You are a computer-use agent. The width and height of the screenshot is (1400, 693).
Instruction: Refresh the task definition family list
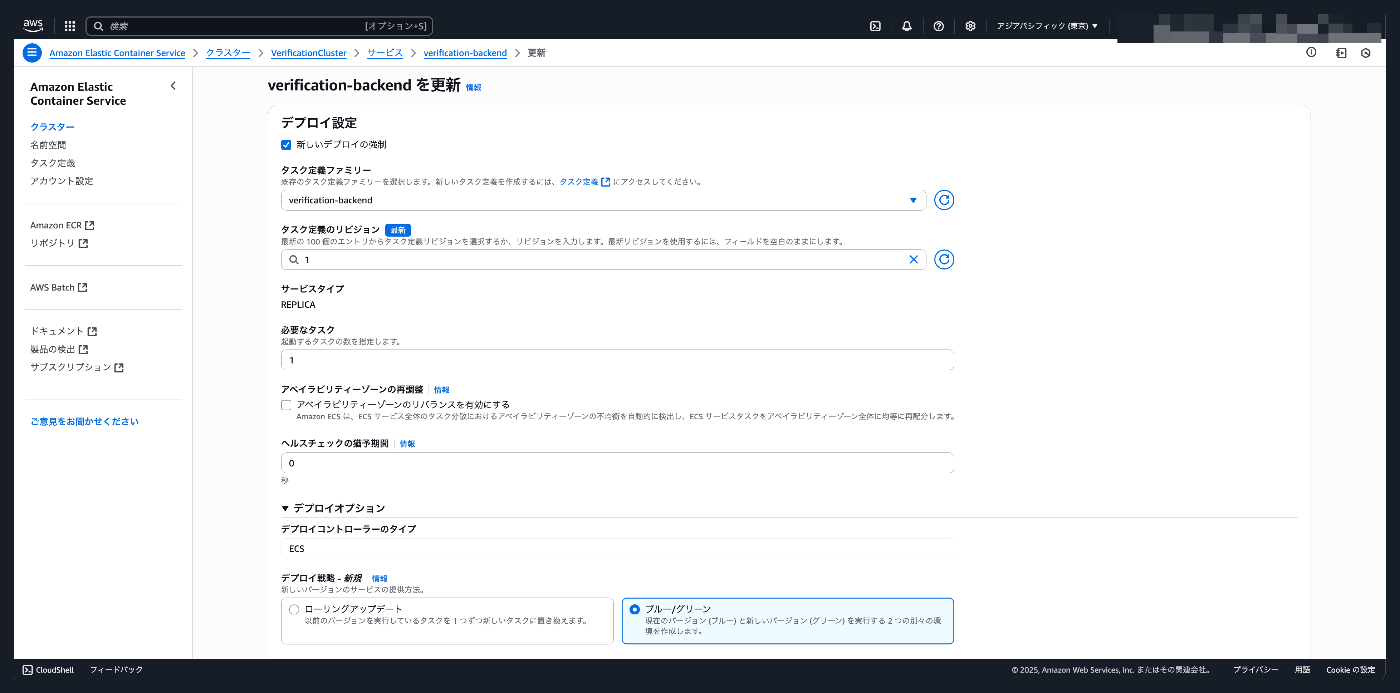pyautogui.click(x=944, y=200)
